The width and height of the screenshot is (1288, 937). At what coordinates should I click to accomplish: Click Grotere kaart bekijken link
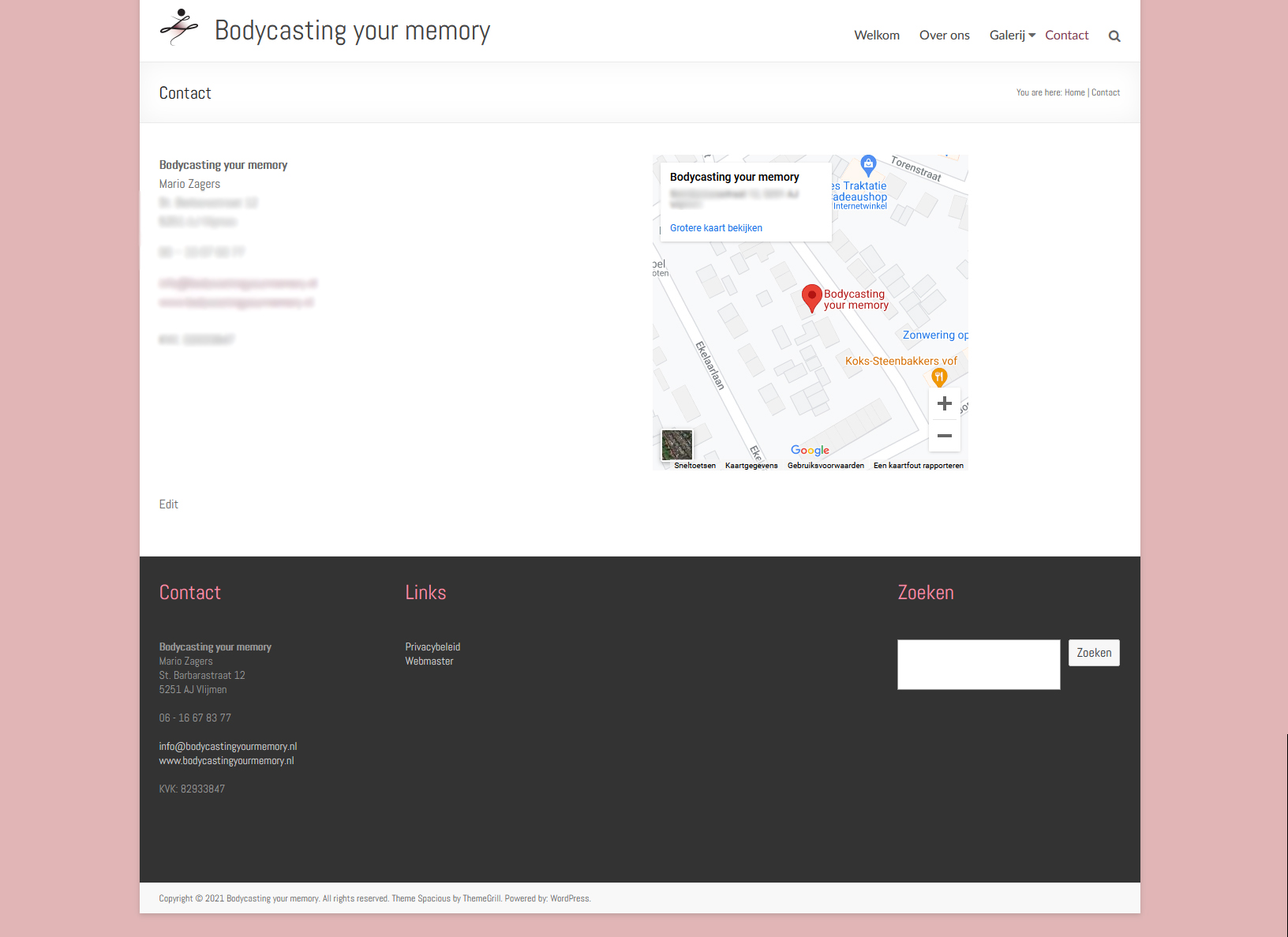716,228
